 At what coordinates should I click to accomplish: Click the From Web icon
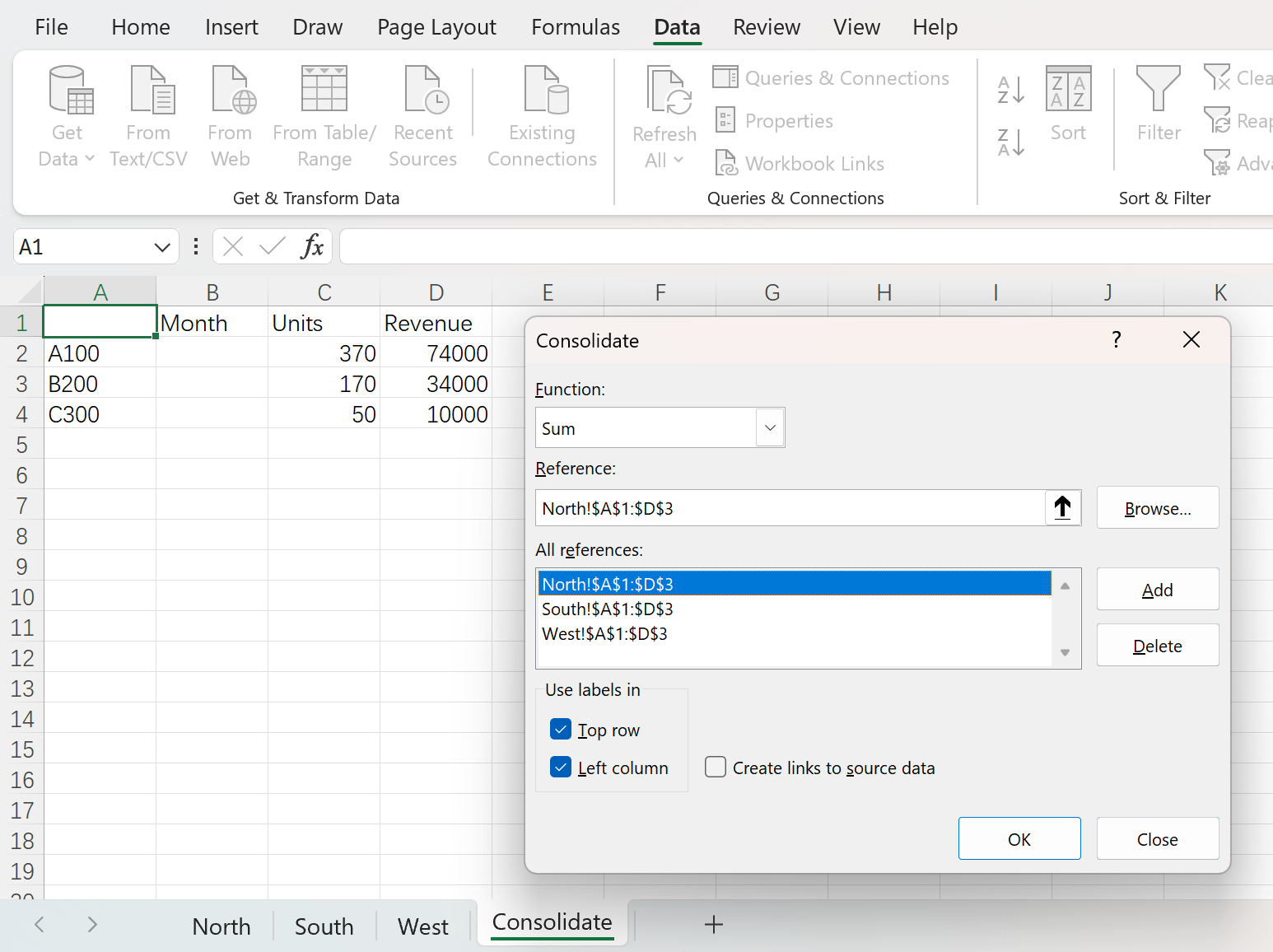(231, 91)
